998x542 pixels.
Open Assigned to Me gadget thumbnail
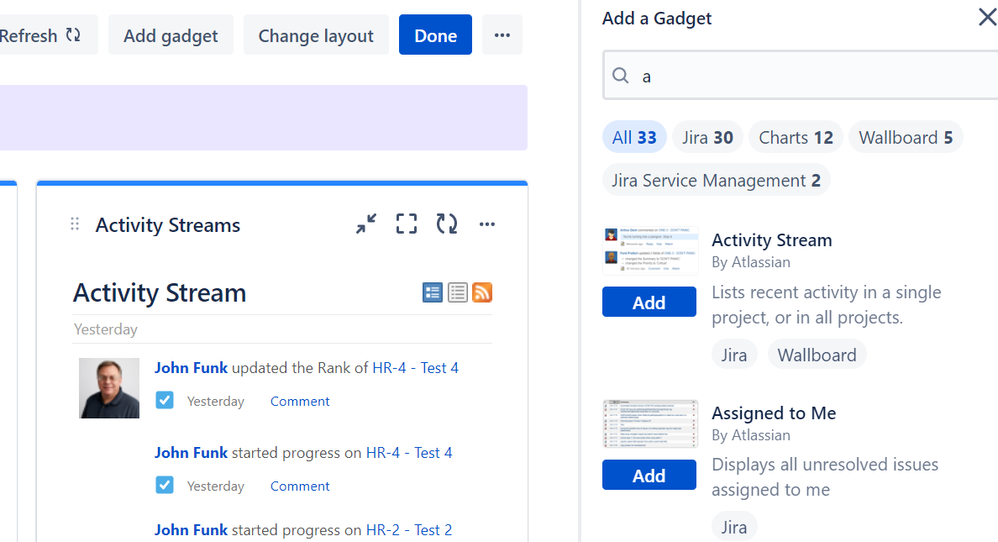[x=650, y=424]
